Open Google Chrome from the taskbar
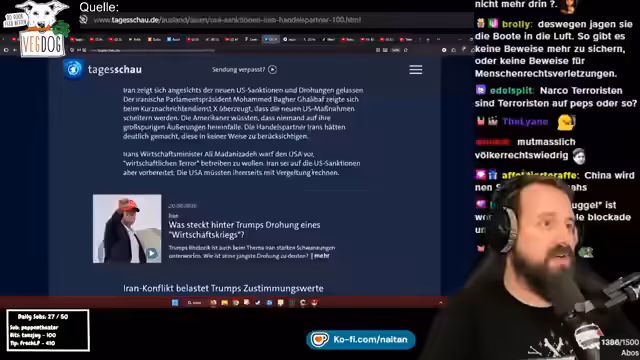 point(236,302)
